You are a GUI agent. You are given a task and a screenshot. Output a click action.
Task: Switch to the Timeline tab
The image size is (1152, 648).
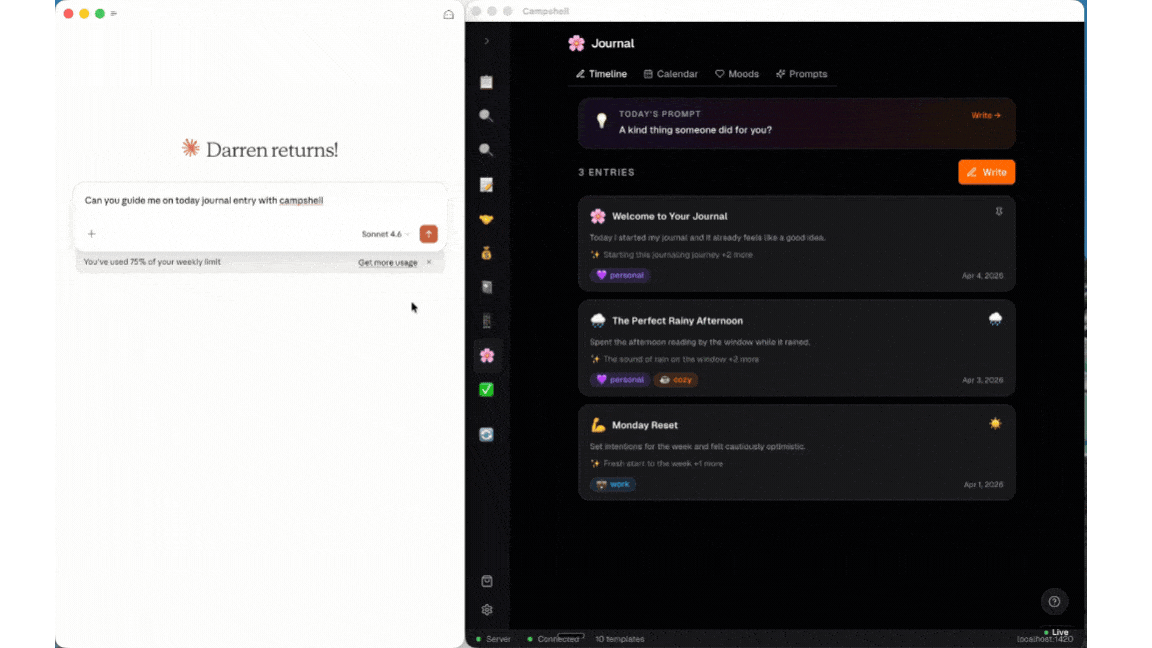pos(601,74)
